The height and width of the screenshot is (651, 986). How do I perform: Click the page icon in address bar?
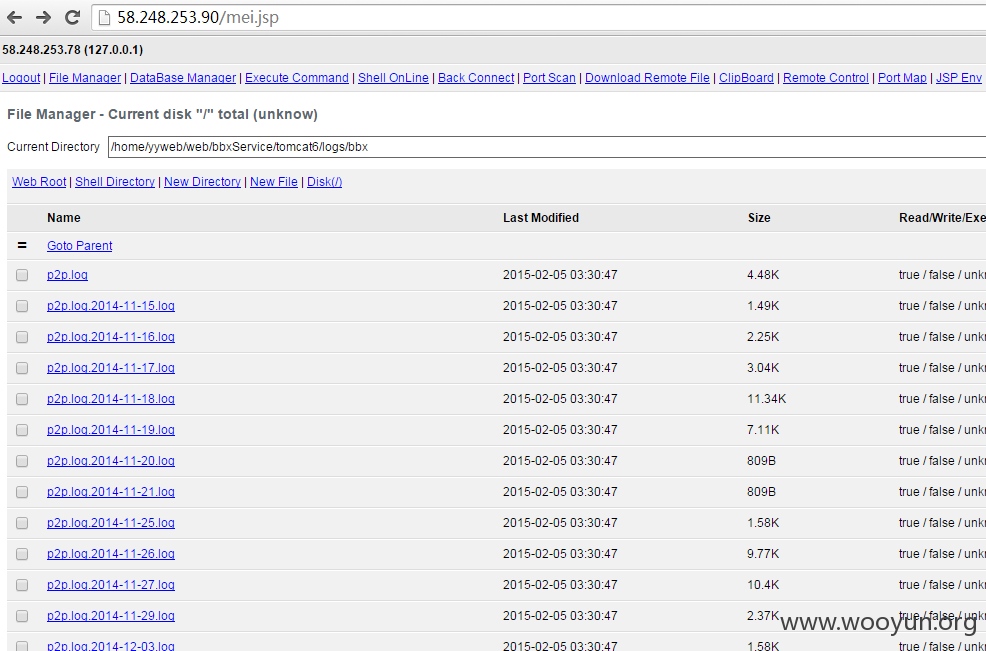(104, 18)
